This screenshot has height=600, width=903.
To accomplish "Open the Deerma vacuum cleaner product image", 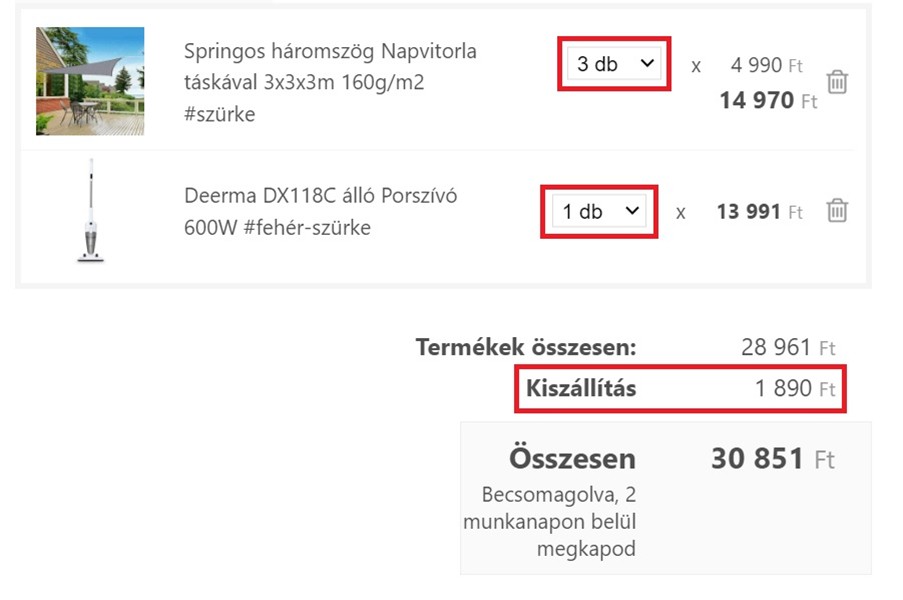I will point(90,211).
